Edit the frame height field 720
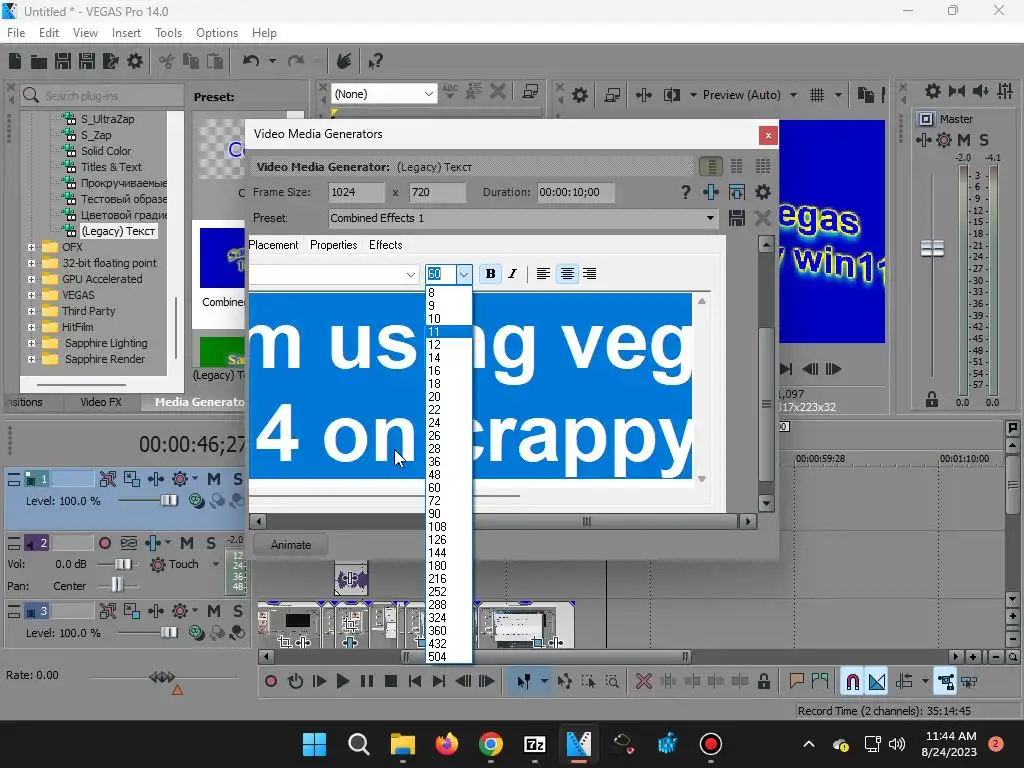This screenshot has width=1024, height=768. [438, 192]
